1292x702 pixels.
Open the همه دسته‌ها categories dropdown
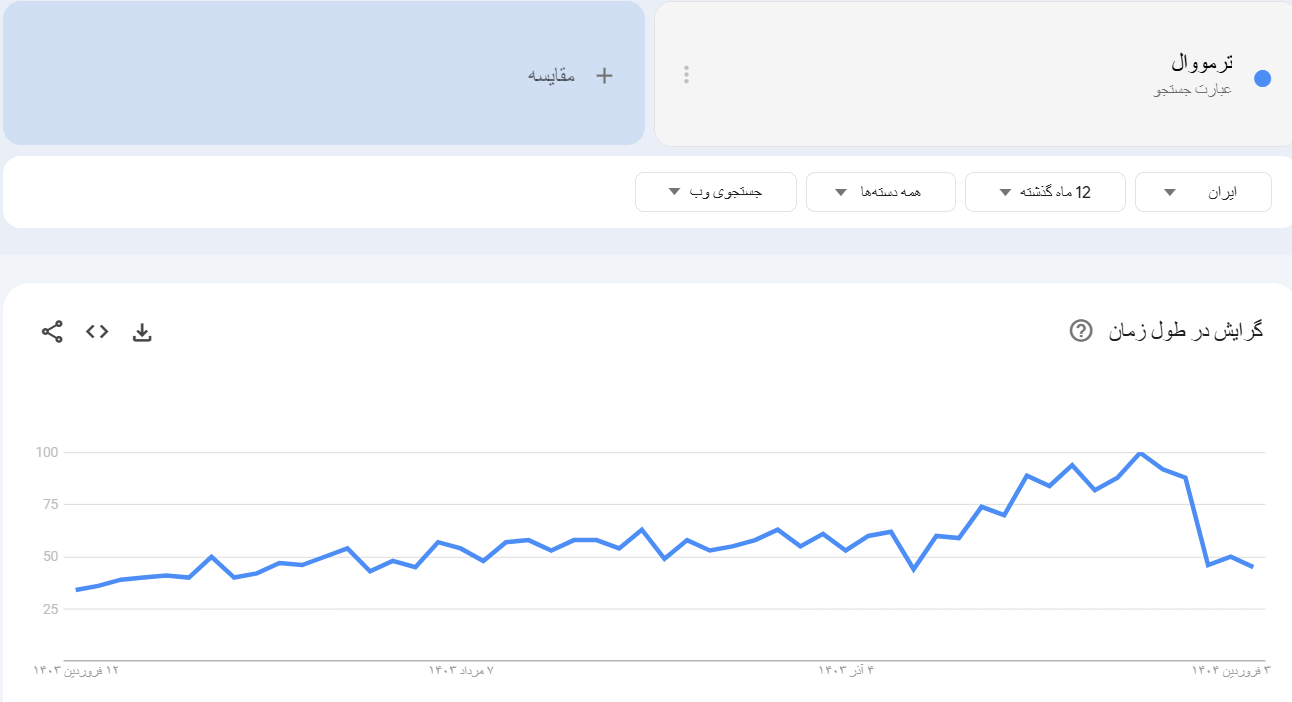pyautogui.click(x=880, y=191)
